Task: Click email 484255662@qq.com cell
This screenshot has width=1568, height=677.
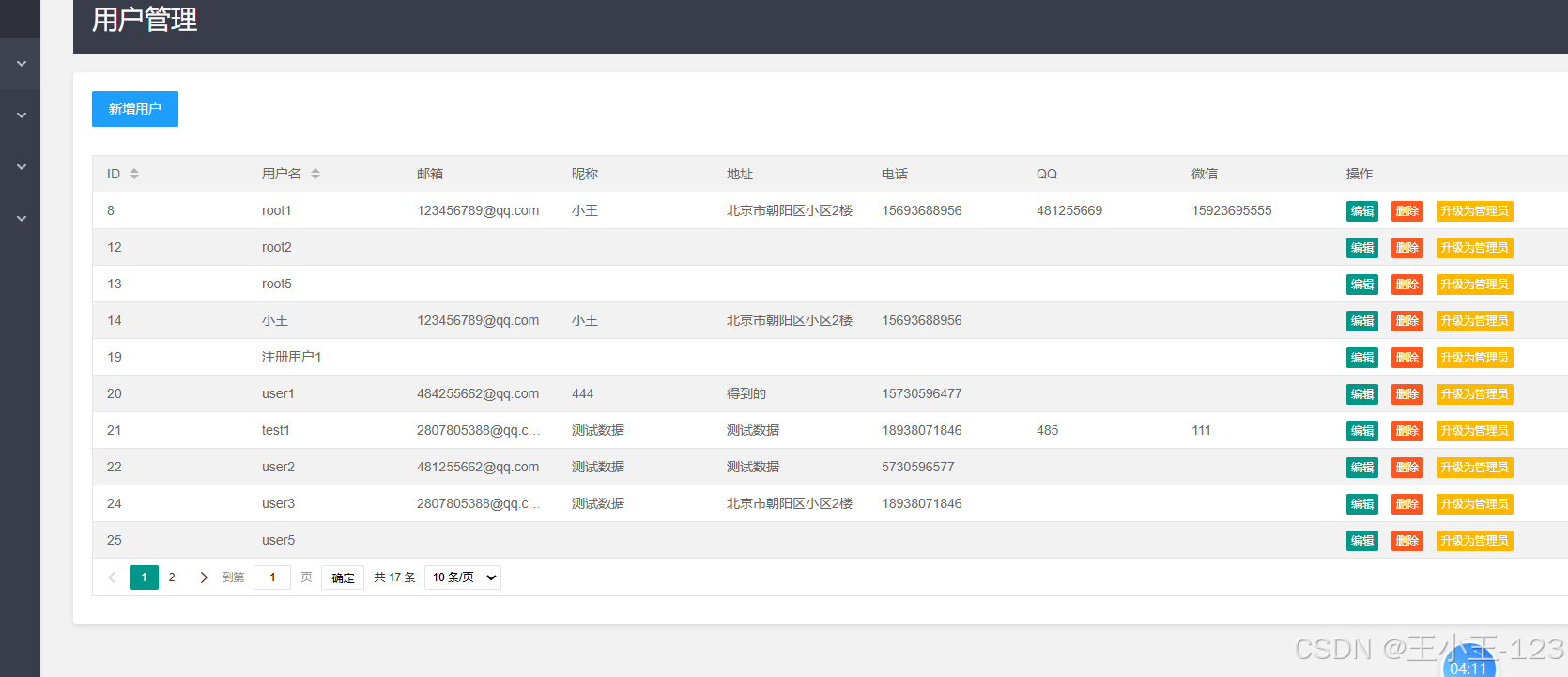Action: tap(478, 393)
